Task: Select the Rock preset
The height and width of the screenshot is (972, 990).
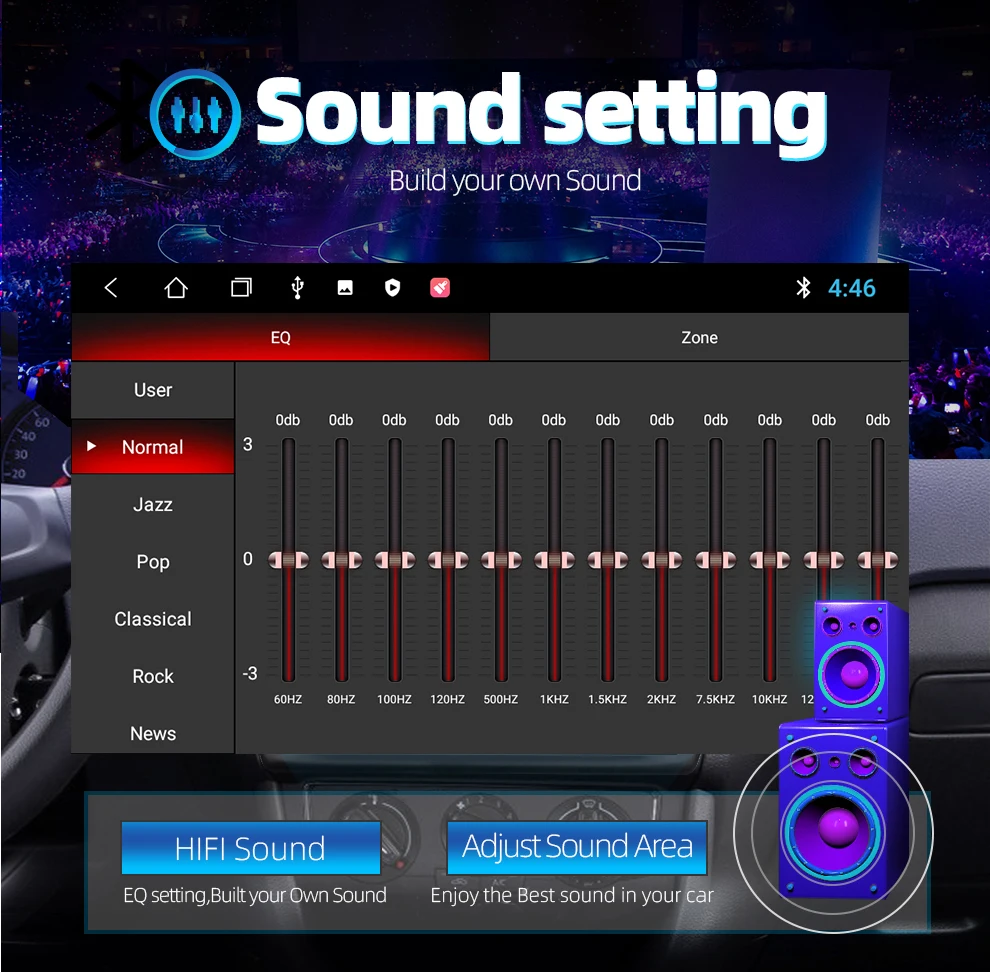Action: tap(153, 676)
